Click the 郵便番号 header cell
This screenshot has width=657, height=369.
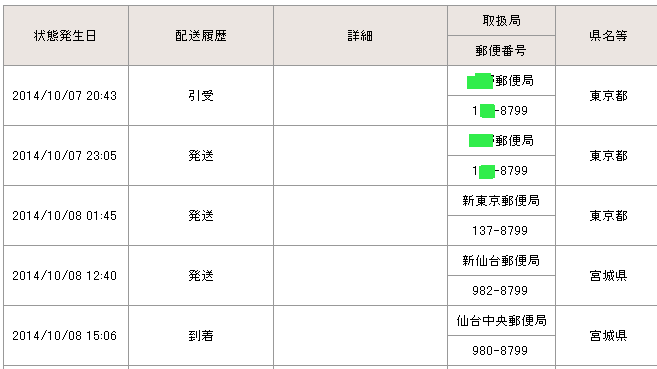tap(501, 51)
